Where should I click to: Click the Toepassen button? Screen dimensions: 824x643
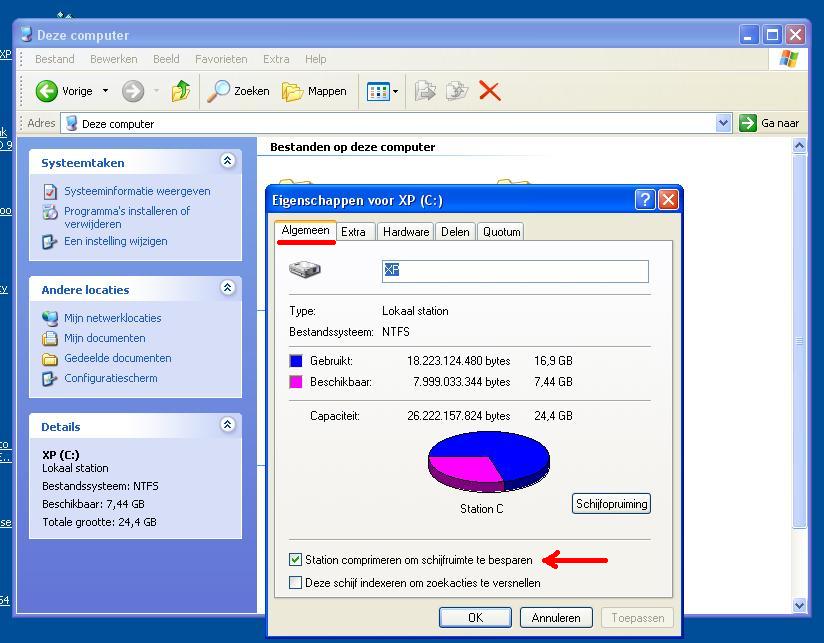click(637, 618)
